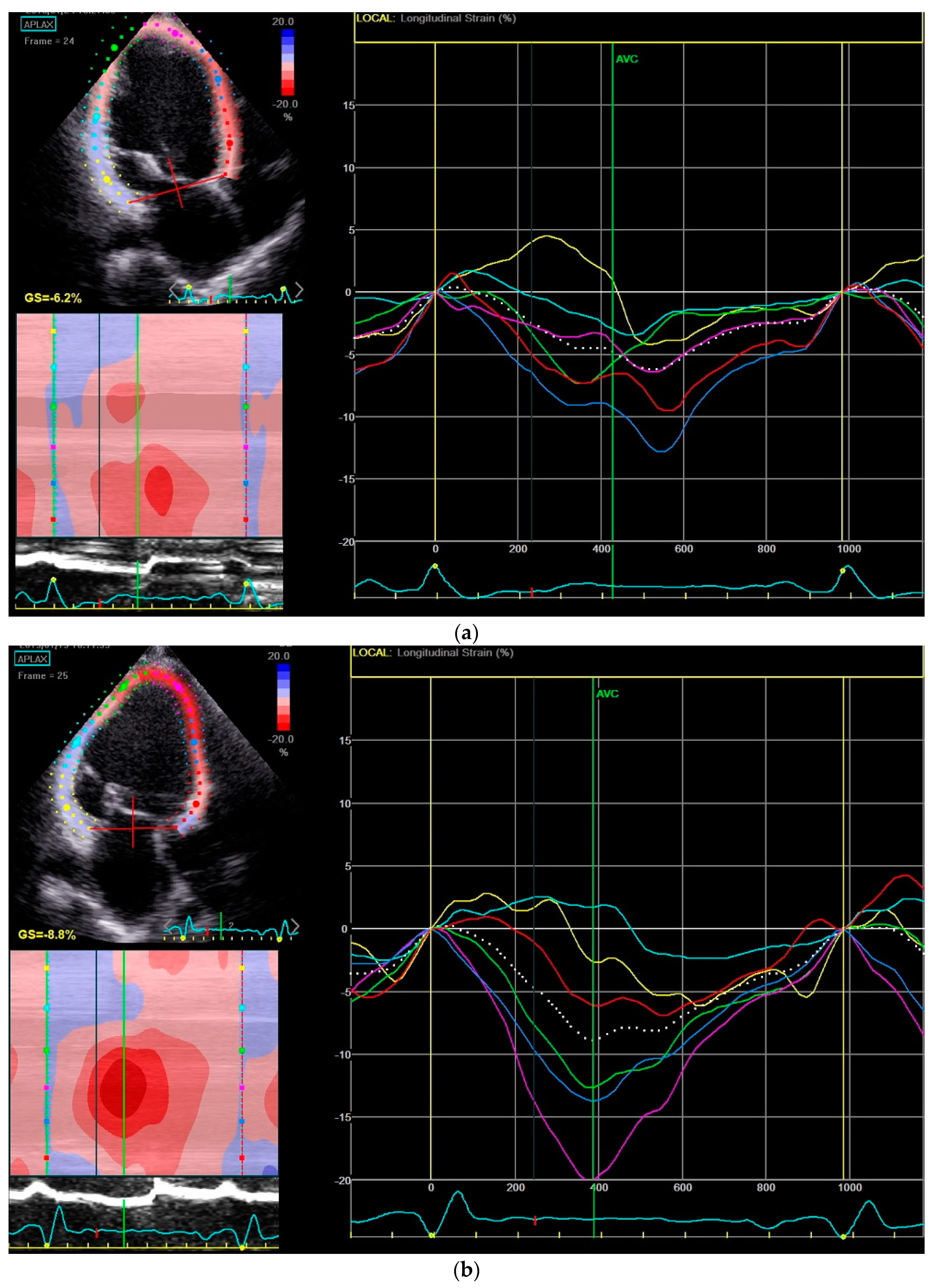Select large green segment marker in Frame 24 image
This screenshot has width=937, height=1288.
click(115, 48)
